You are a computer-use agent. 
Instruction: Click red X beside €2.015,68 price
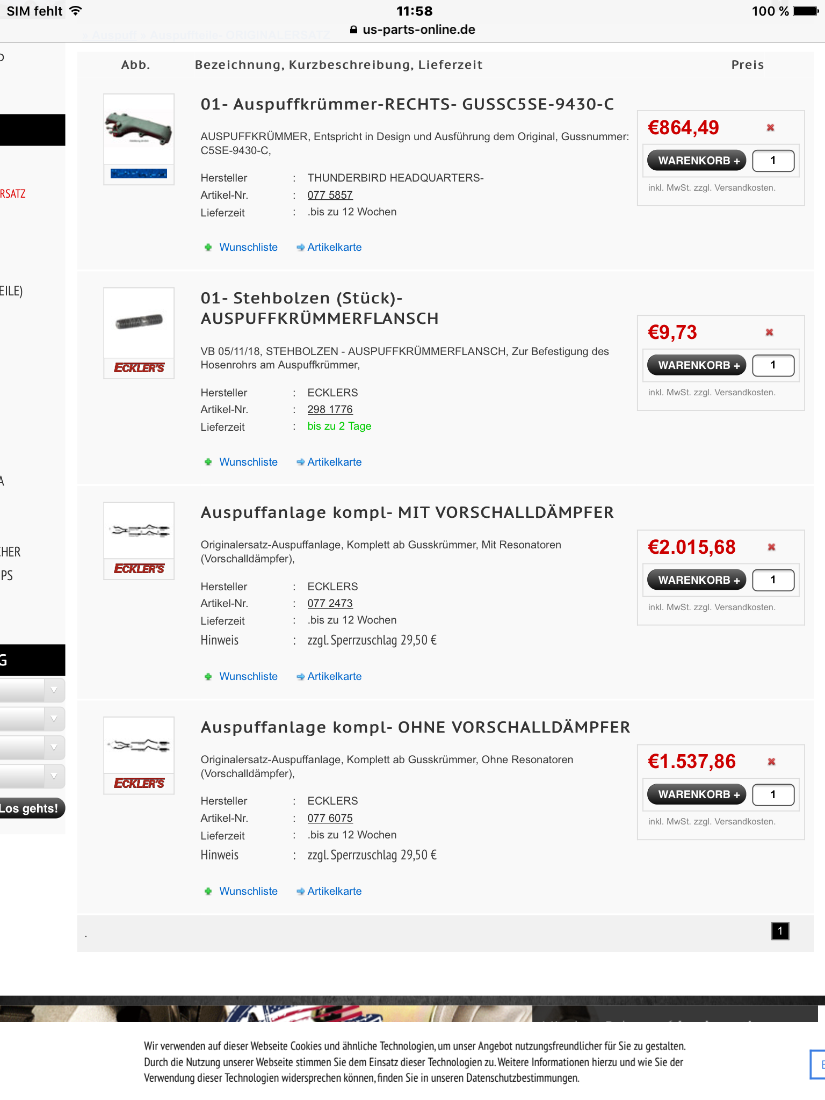[x=771, y=547]
